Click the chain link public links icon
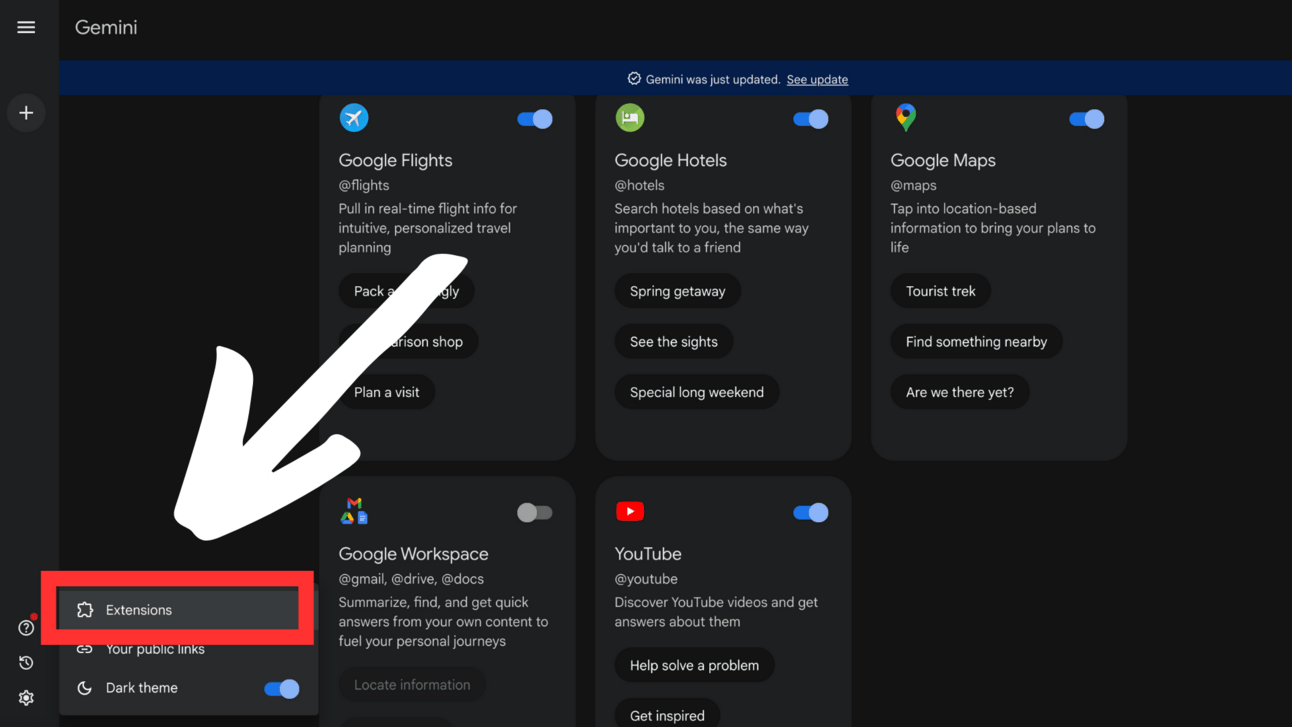 tap(85, 649)
